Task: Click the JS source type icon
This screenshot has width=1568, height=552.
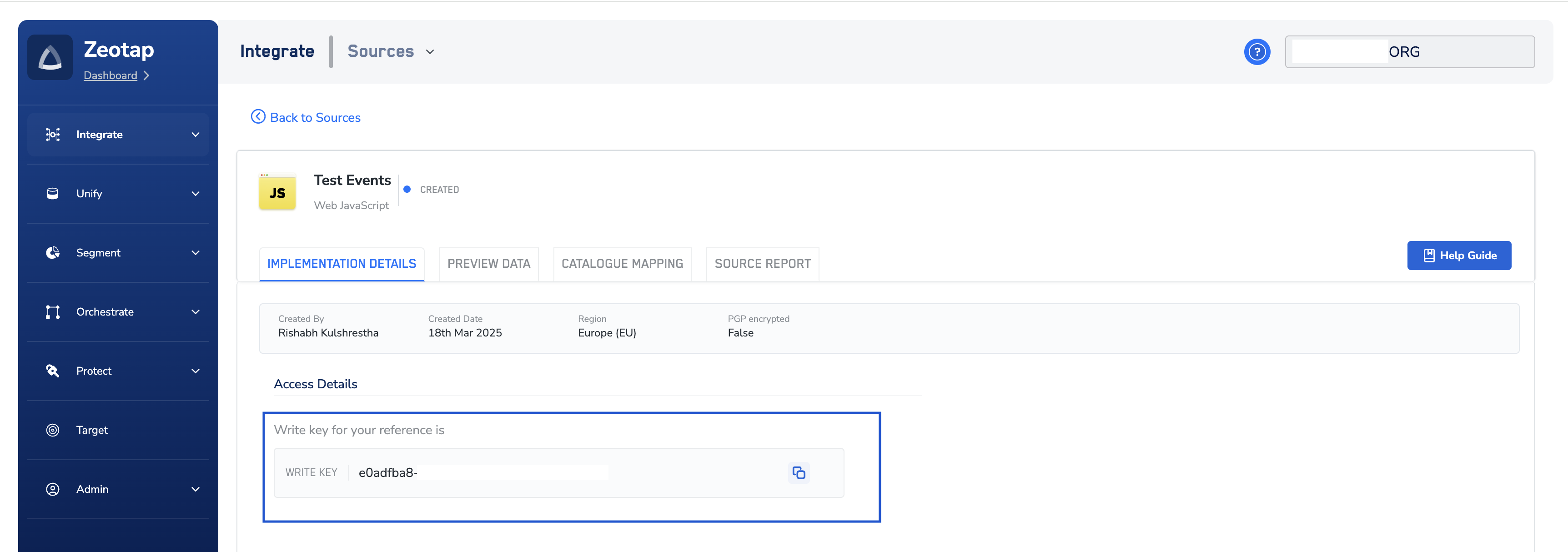Action: click(277, 193)
